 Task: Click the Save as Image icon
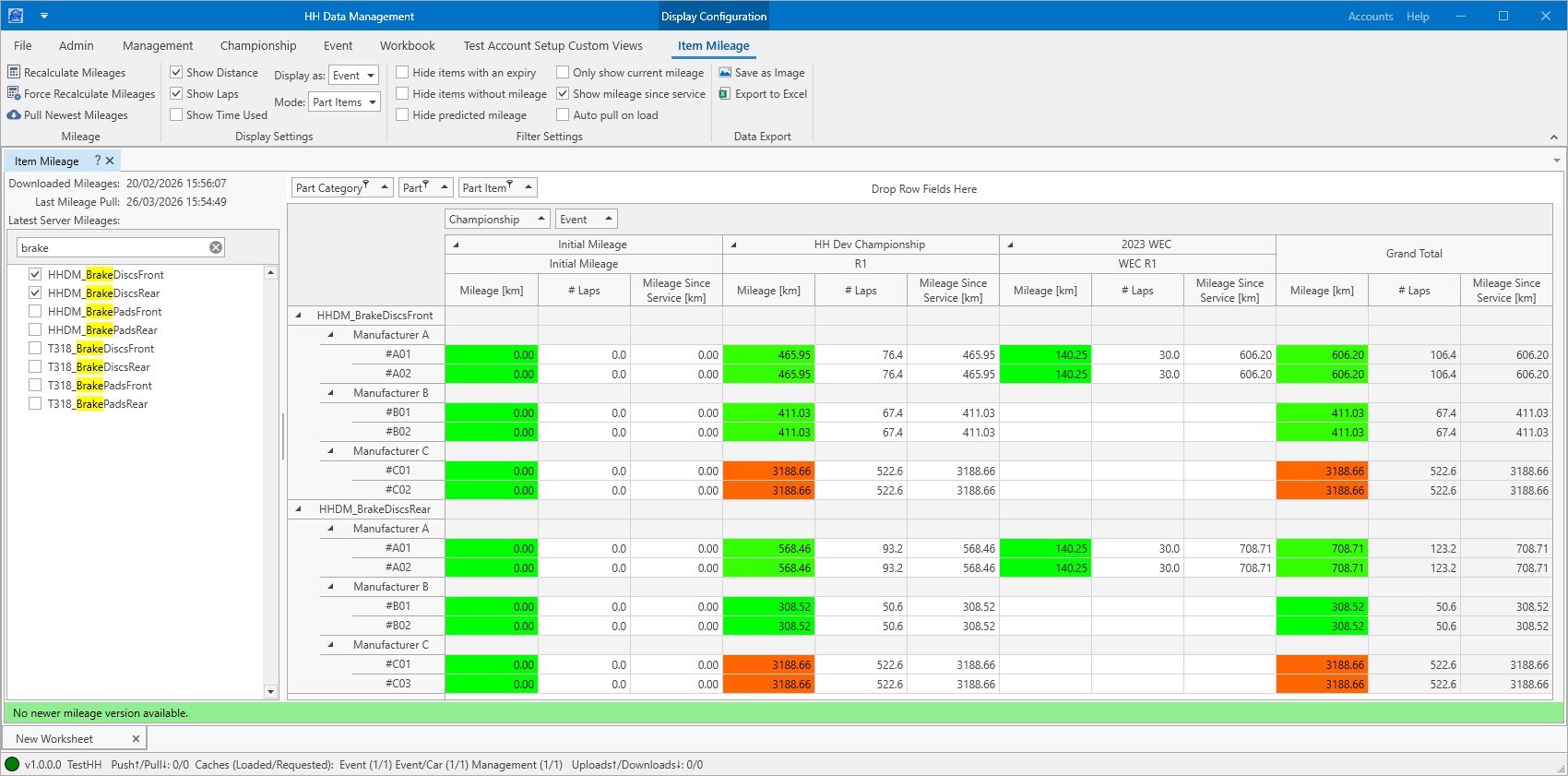(725, 72)
